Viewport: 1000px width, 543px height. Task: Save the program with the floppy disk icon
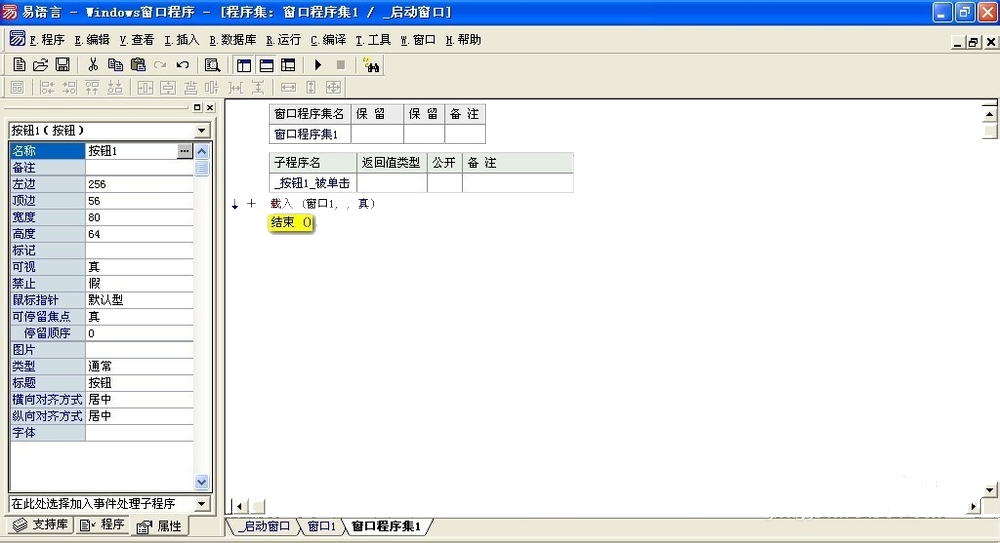(x=62, y=65)
